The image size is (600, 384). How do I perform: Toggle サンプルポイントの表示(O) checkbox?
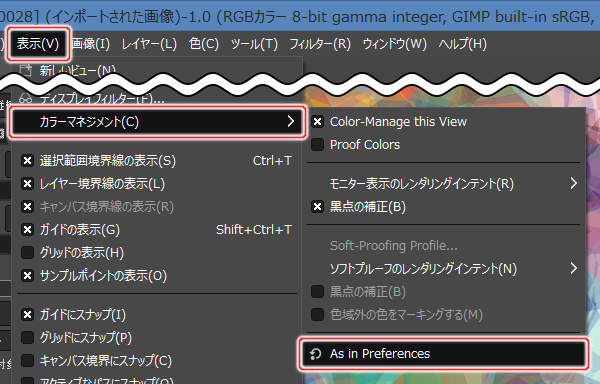[28, 276]
